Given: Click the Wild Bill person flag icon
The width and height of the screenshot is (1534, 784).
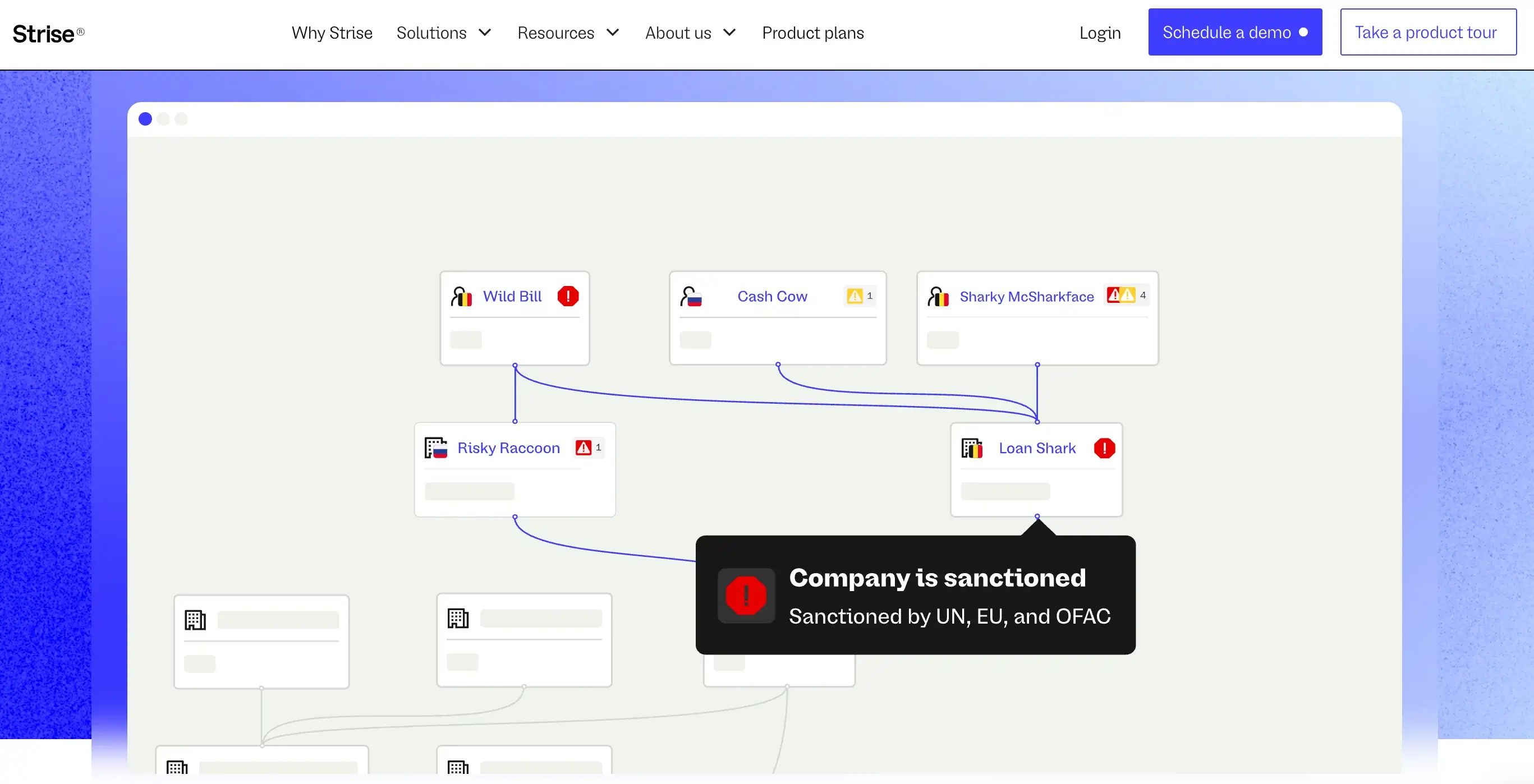Looking at the screenshot, I should [461, 296].
